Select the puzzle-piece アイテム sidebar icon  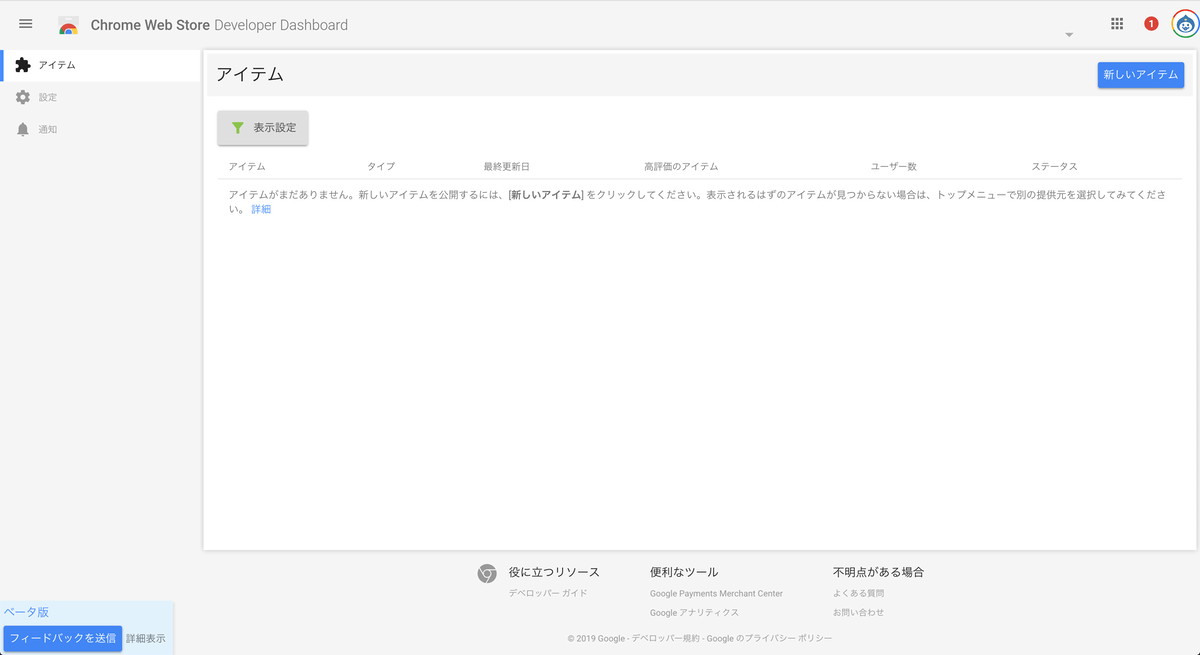click(x=22, y=64)
